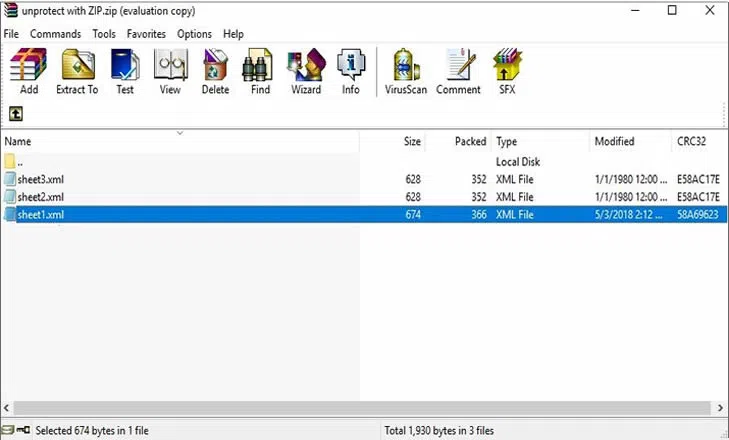This screenshot has width=729, height=440.
Task: Click sheet2.xml XML File type cell
Action: click(515, 197)
